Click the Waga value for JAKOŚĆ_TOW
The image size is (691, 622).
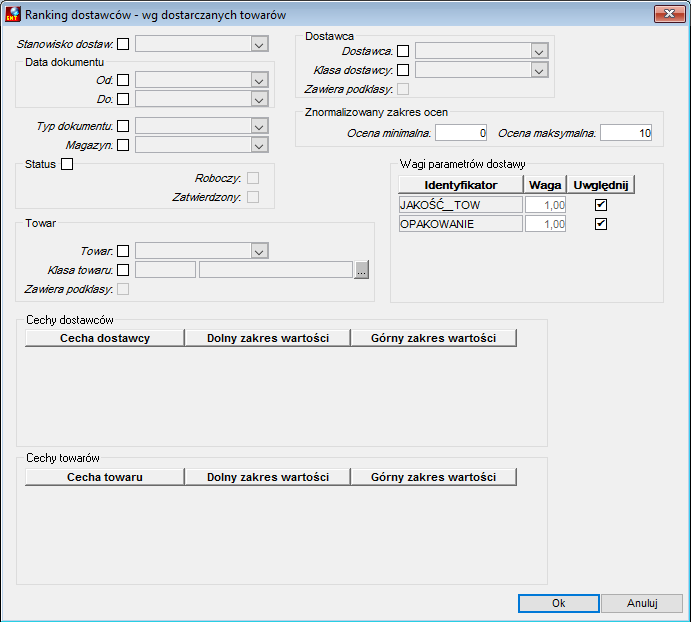click(545, 205)
